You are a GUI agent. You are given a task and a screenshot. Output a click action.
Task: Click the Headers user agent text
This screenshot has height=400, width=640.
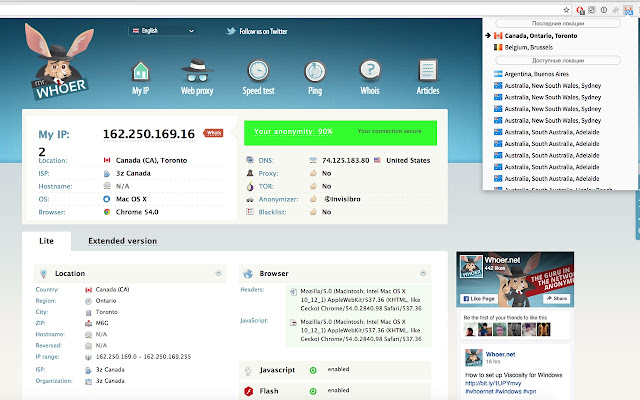coord(361,300)
